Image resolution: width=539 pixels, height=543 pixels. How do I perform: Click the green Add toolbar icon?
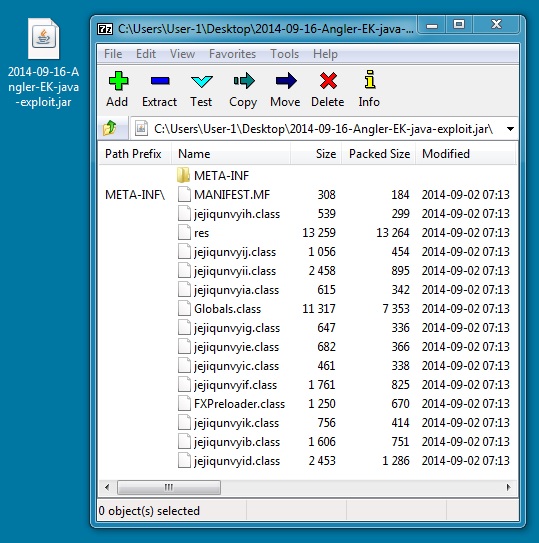tap(118, 81)
